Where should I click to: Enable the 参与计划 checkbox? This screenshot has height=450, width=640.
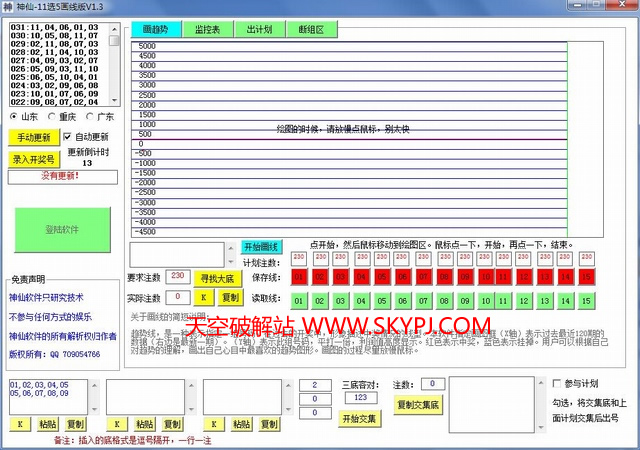[x=558, y=383]
